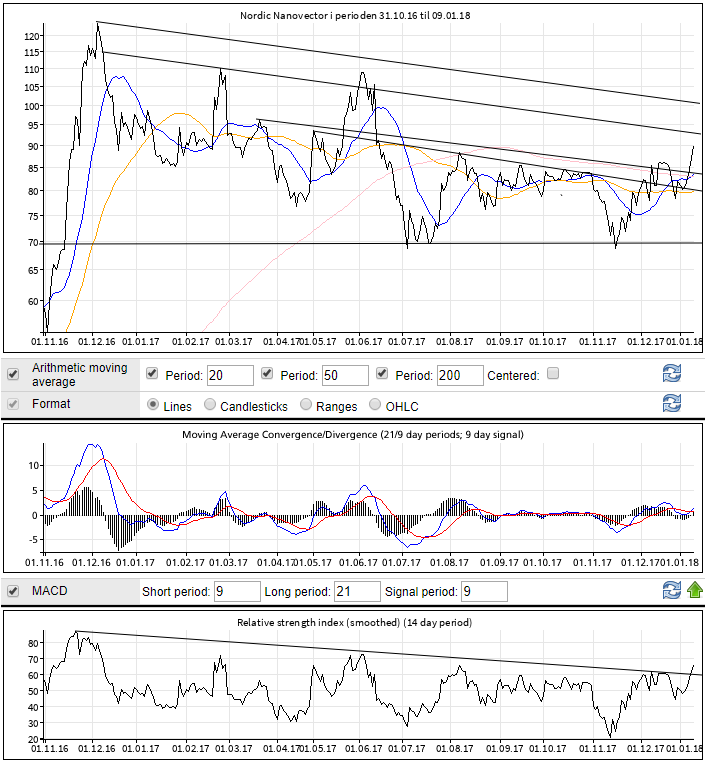Click the Period field containing 50
The height and width of the screenshot is (761, 706).
click(345, 375)
